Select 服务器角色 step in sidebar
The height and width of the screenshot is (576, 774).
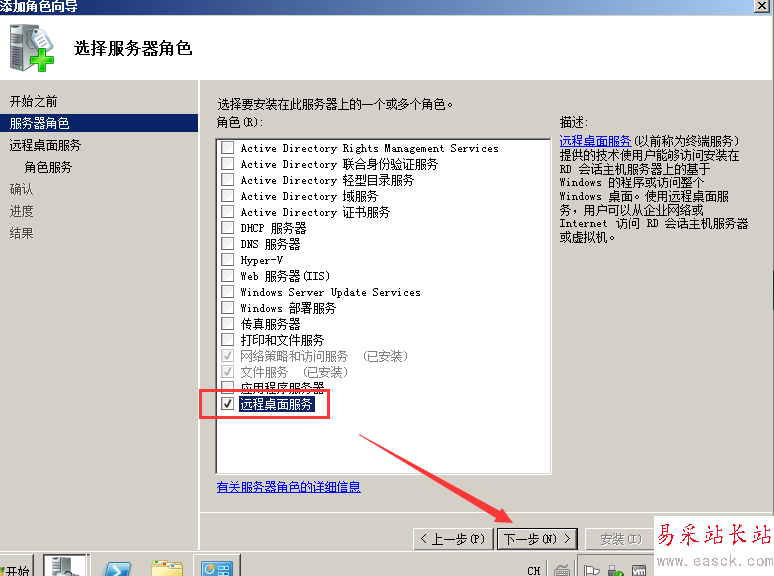99,123
